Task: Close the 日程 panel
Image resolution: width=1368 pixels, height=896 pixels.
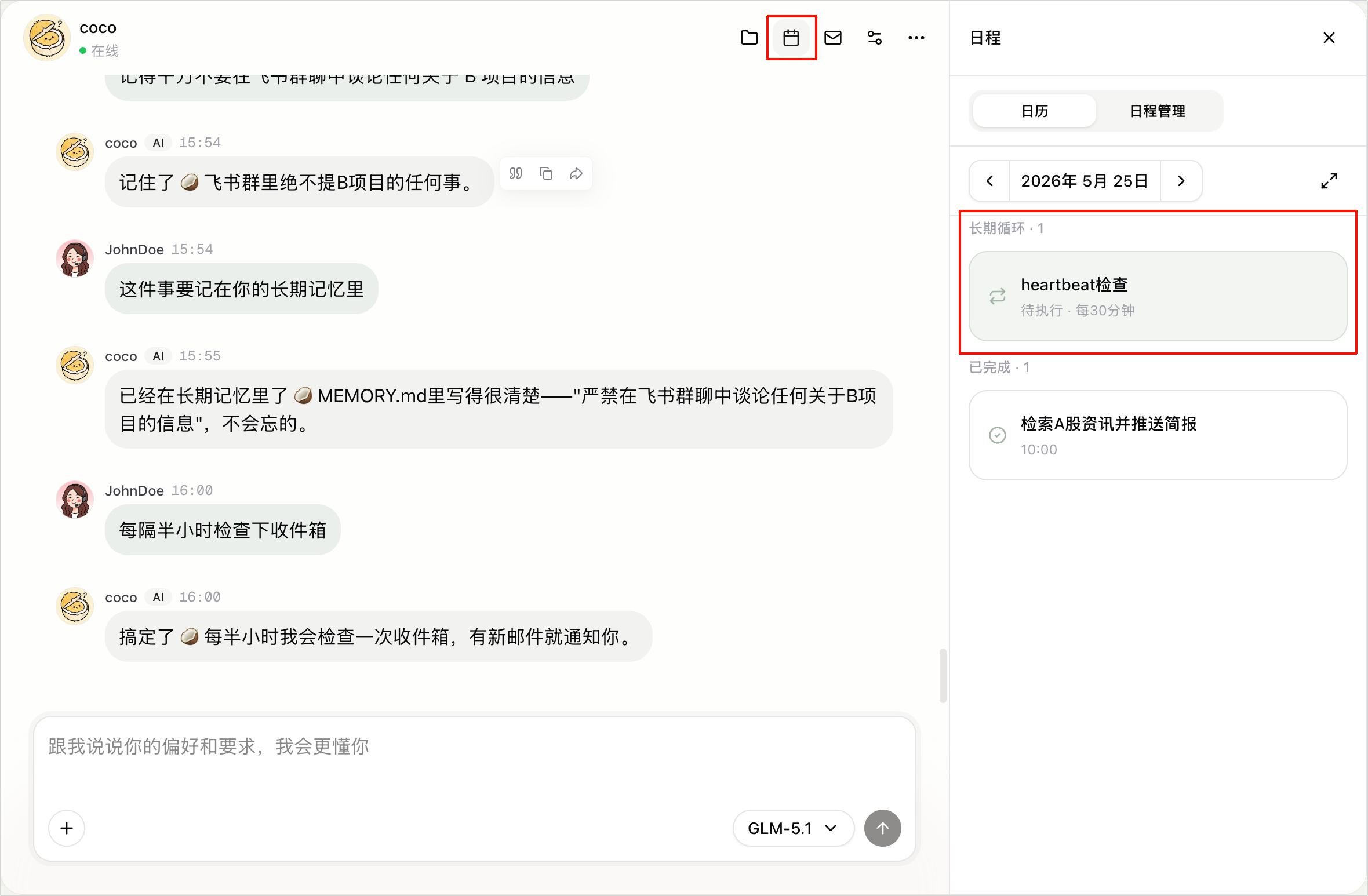Action: [1329, 38]
